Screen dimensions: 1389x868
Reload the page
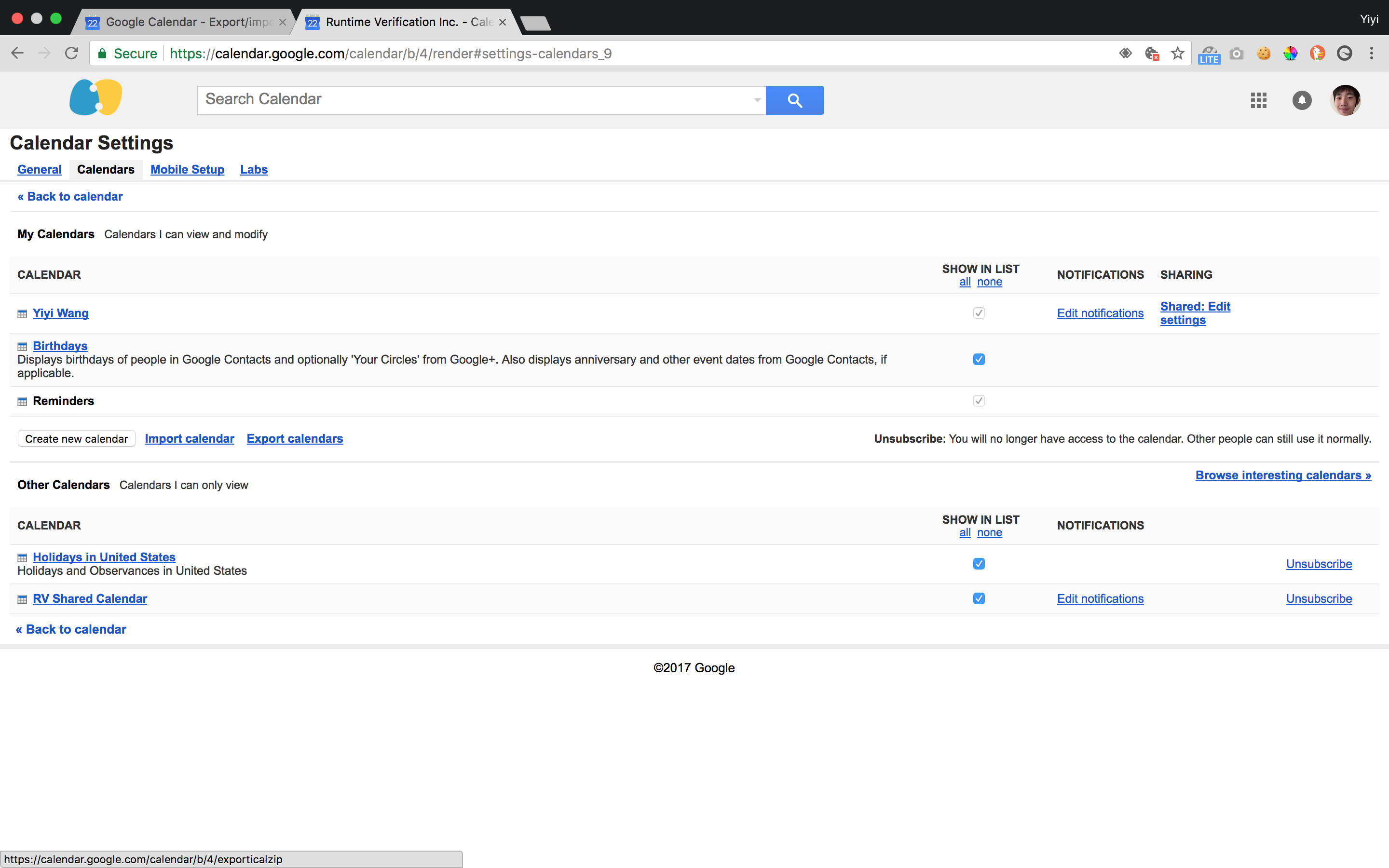click(71, 54)
